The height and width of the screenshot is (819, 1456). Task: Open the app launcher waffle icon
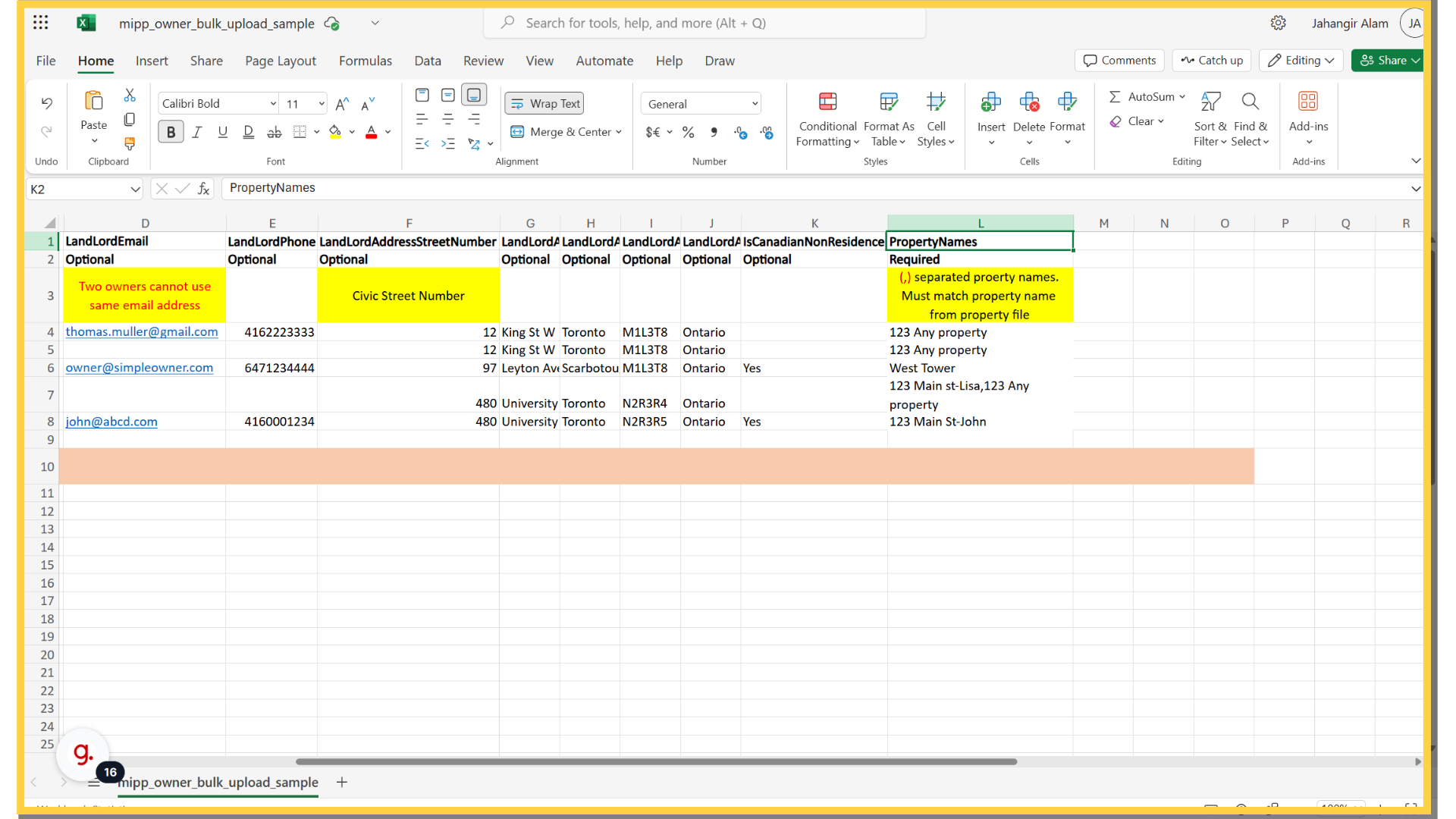pyautogui.click(x=41, y=23)
